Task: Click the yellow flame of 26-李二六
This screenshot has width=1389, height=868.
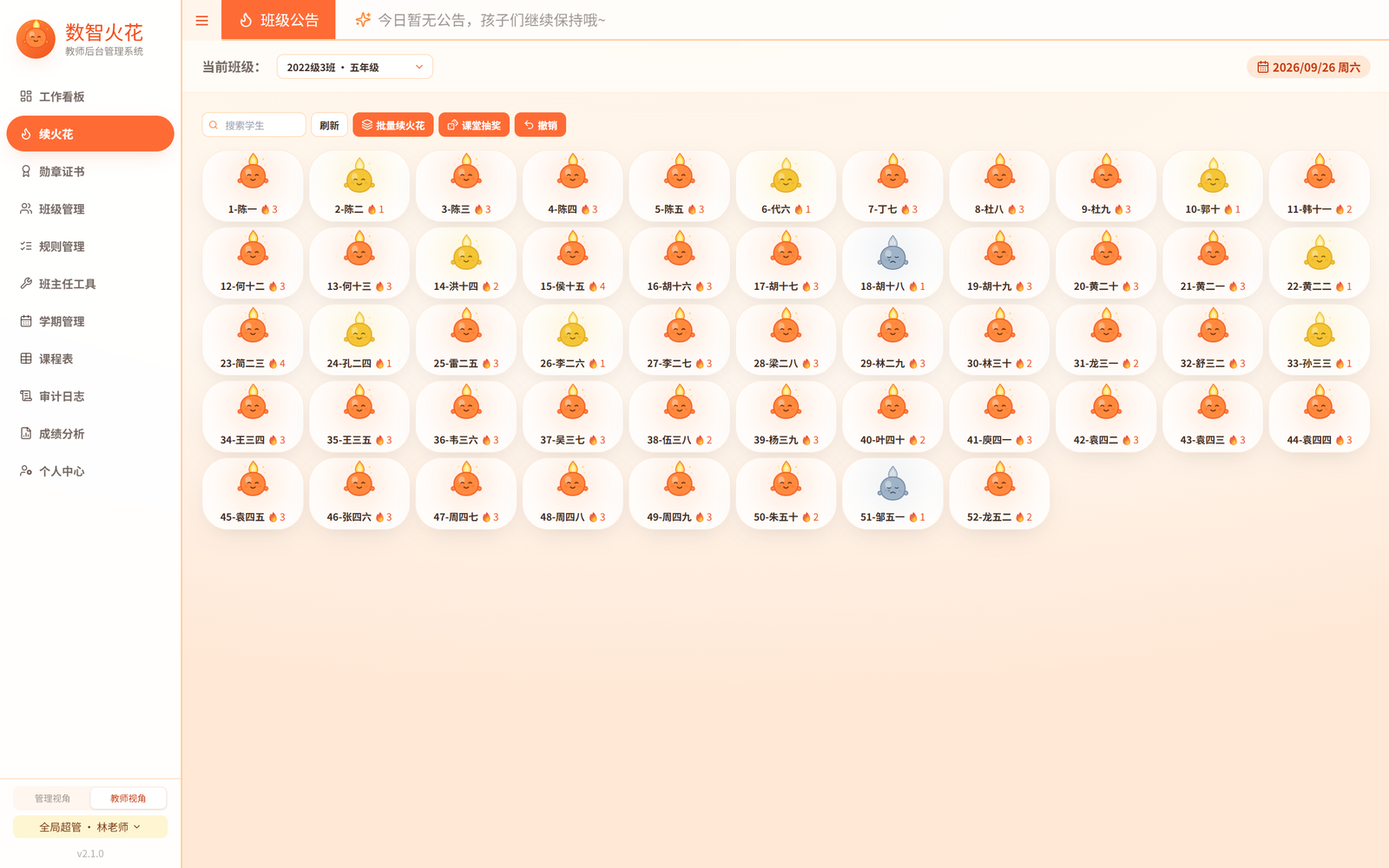Action: point(573,331)
